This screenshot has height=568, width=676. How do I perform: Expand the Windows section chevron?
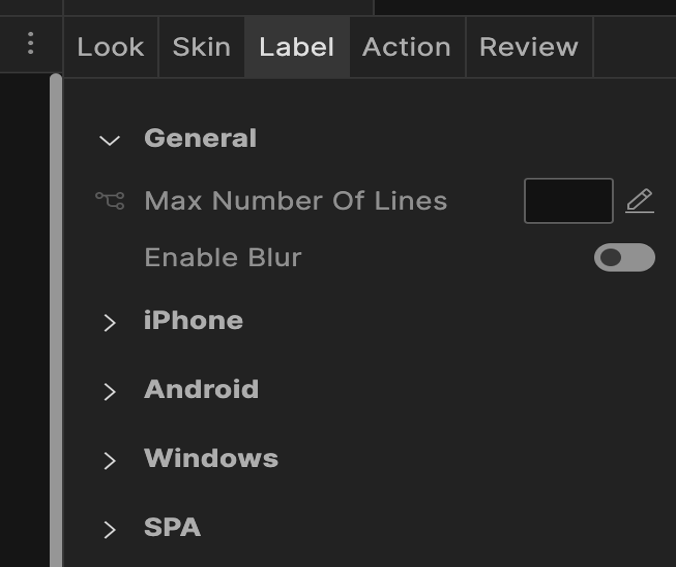tap(110, 460)
